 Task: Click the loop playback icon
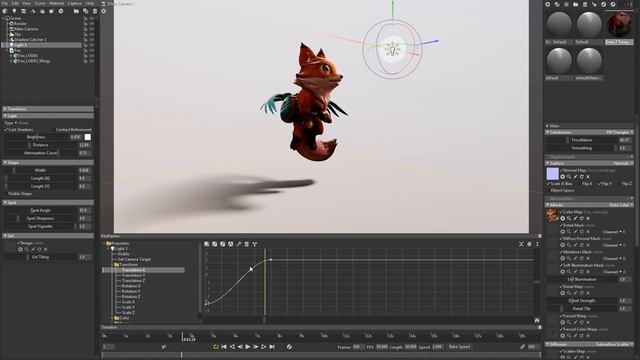(x=216, y=347)
